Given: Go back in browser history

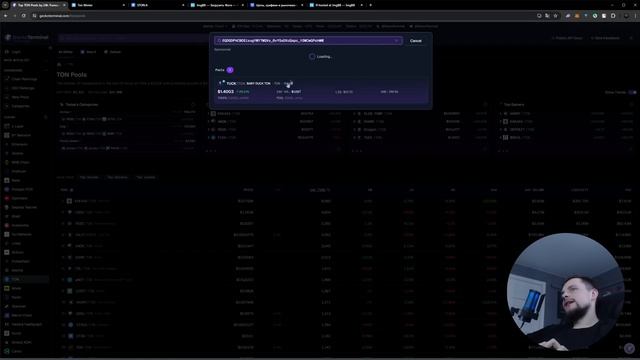Looking at the screenshot, I should click(6, 16).
